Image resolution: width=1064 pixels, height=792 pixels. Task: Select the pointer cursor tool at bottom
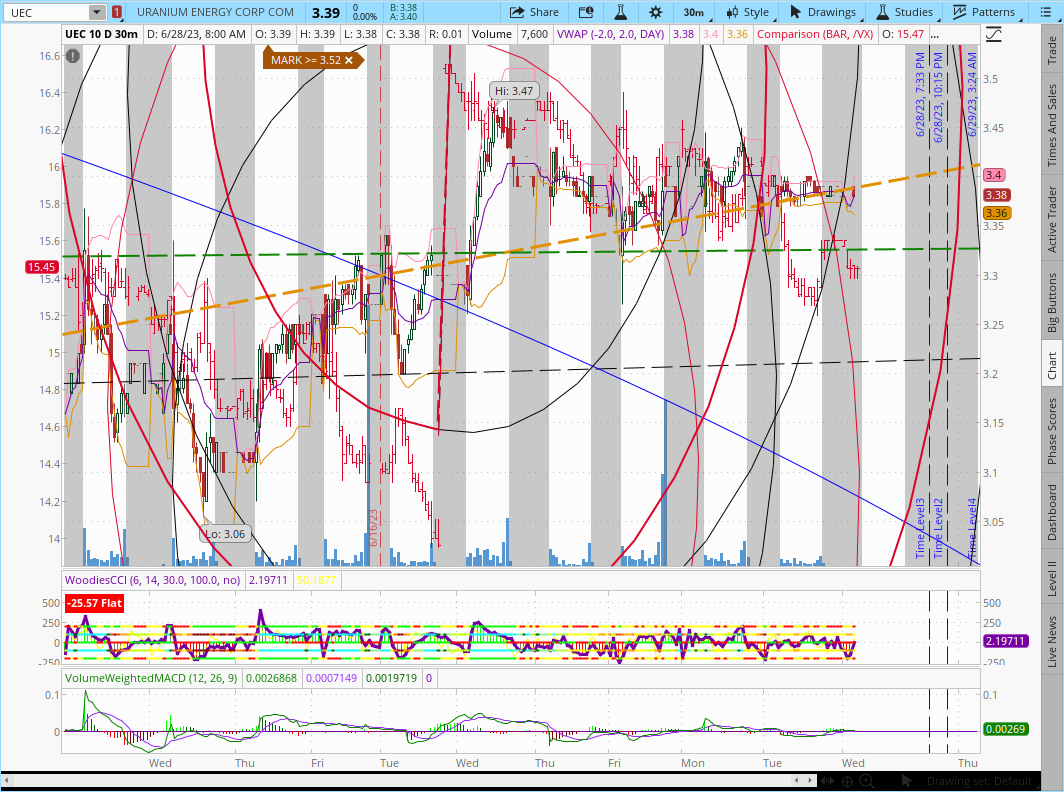908,780
